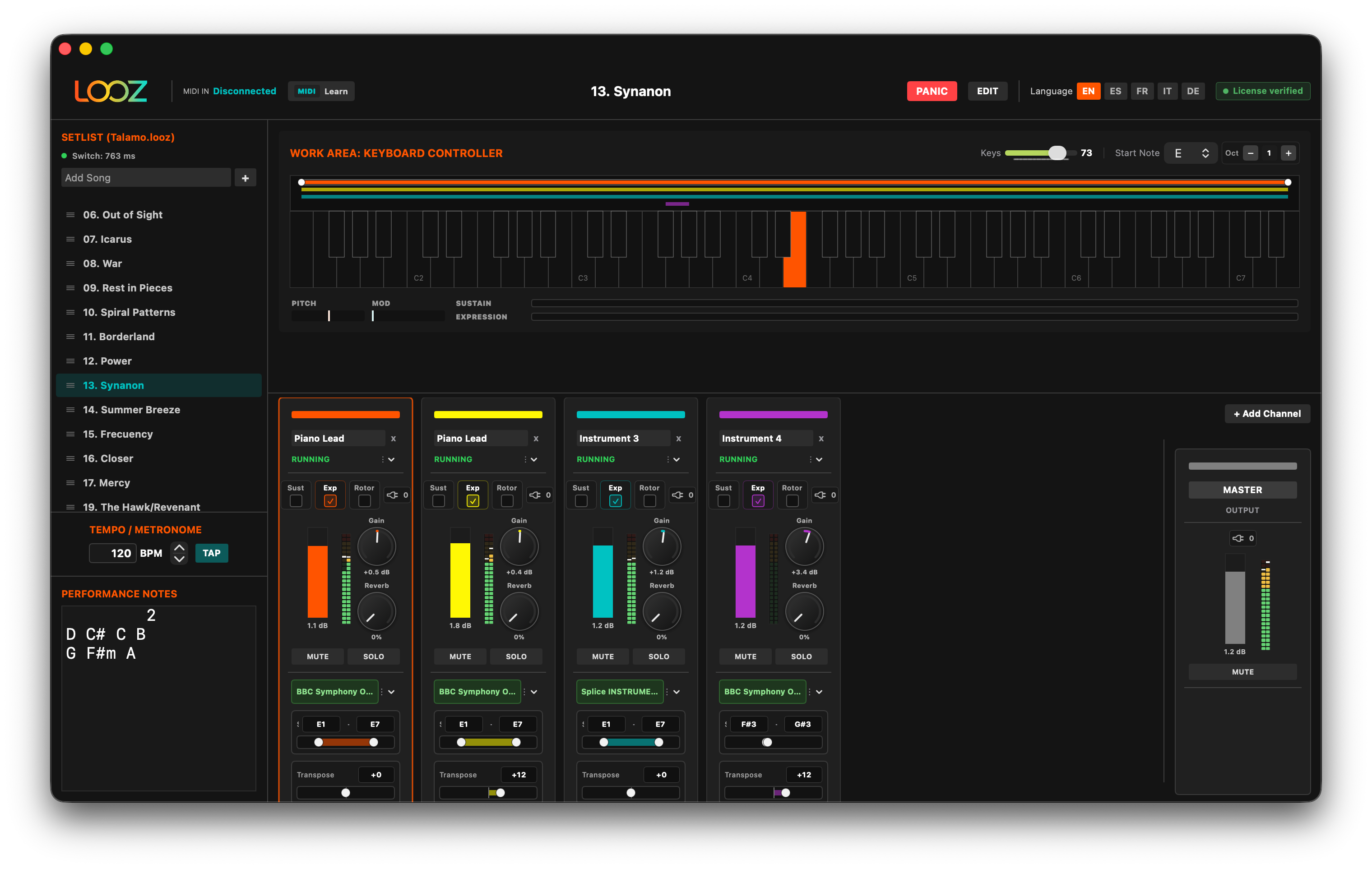Remove orange Piano Lead channel with x
Screen dimensions: 1372x869
(x=393, y=439)
